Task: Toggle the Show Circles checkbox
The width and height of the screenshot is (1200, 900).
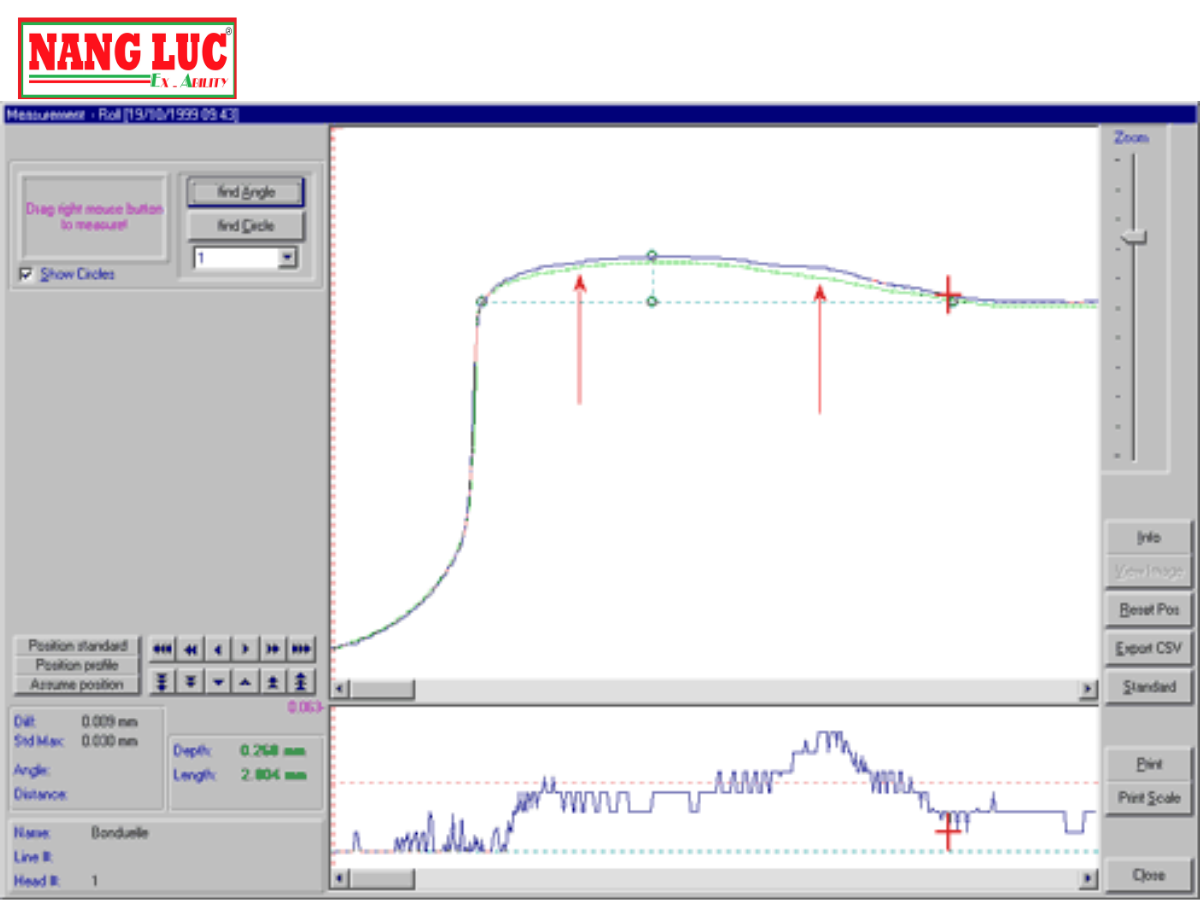Action: point(27,274)
